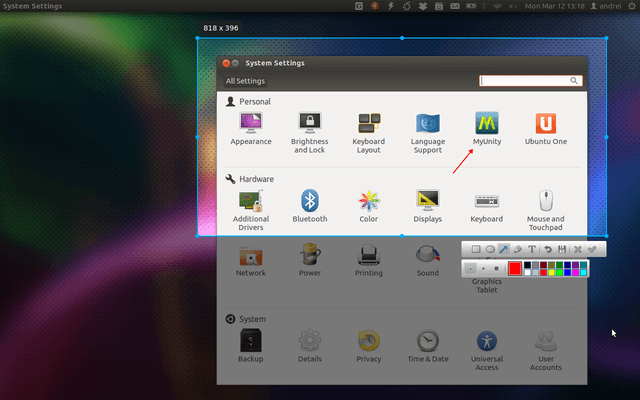
Task: Open Details settings
Action: [309, 346]
